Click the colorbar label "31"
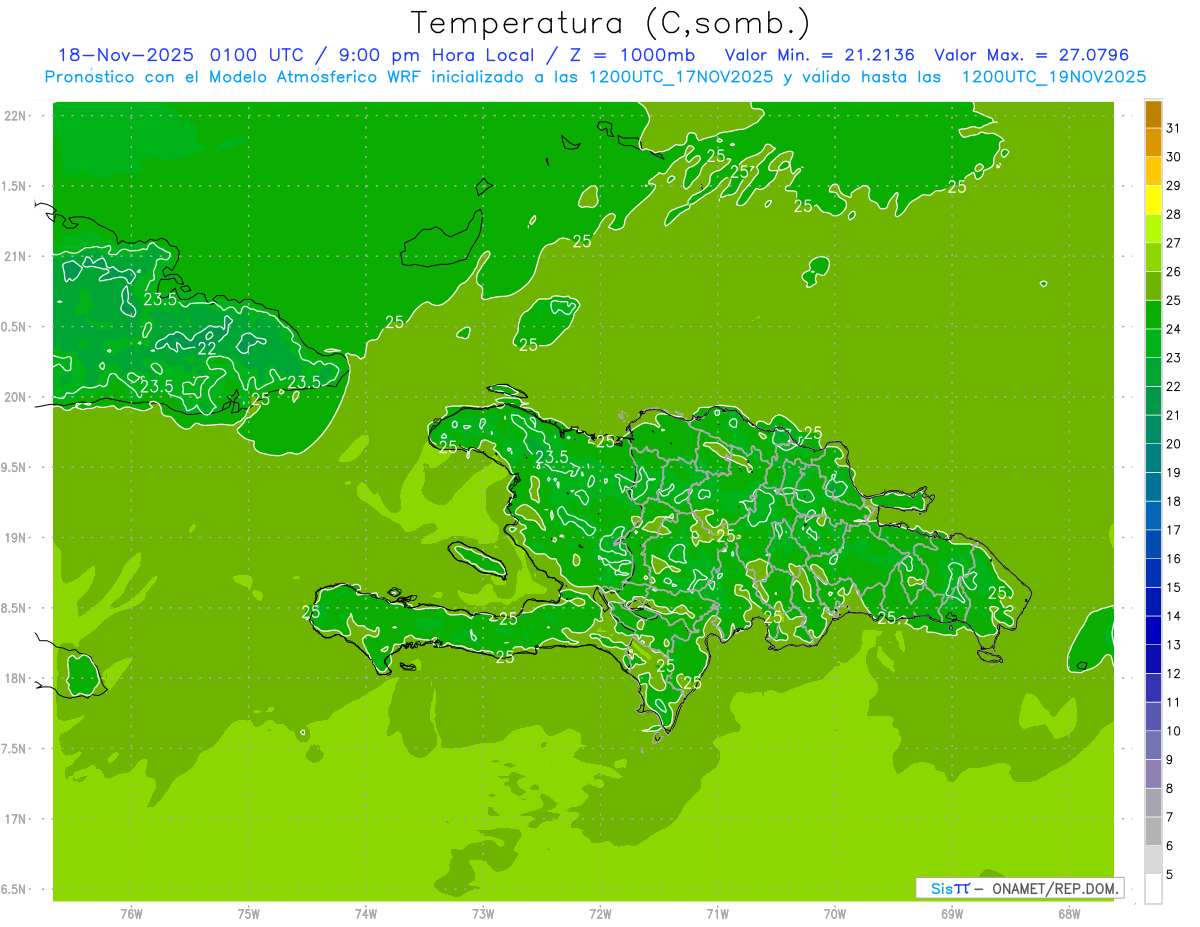The image size is (1200, 927). pyautogui.click(x=1173, y=128)
